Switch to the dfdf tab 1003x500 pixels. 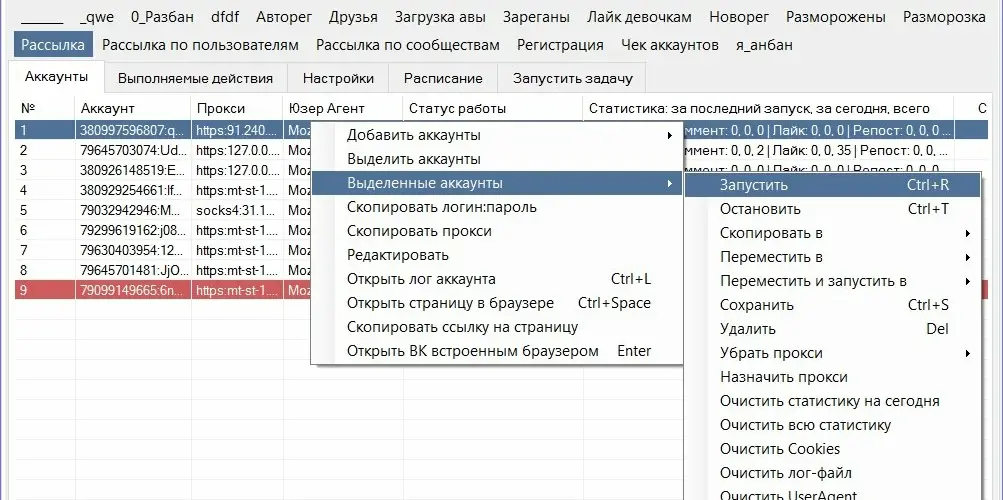click(x=225, y=17)
